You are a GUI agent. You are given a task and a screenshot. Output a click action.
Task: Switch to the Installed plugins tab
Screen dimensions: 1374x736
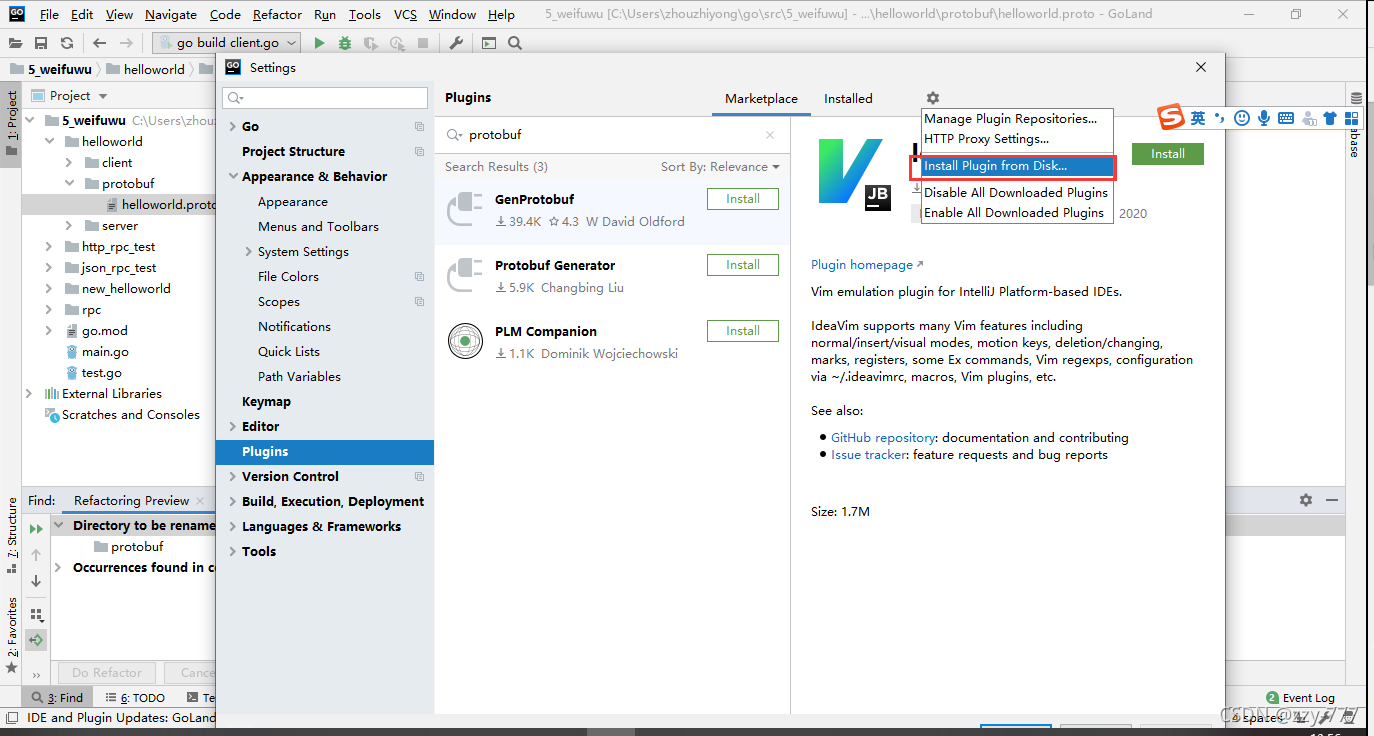pyautogui.click(x=848, y=98)
